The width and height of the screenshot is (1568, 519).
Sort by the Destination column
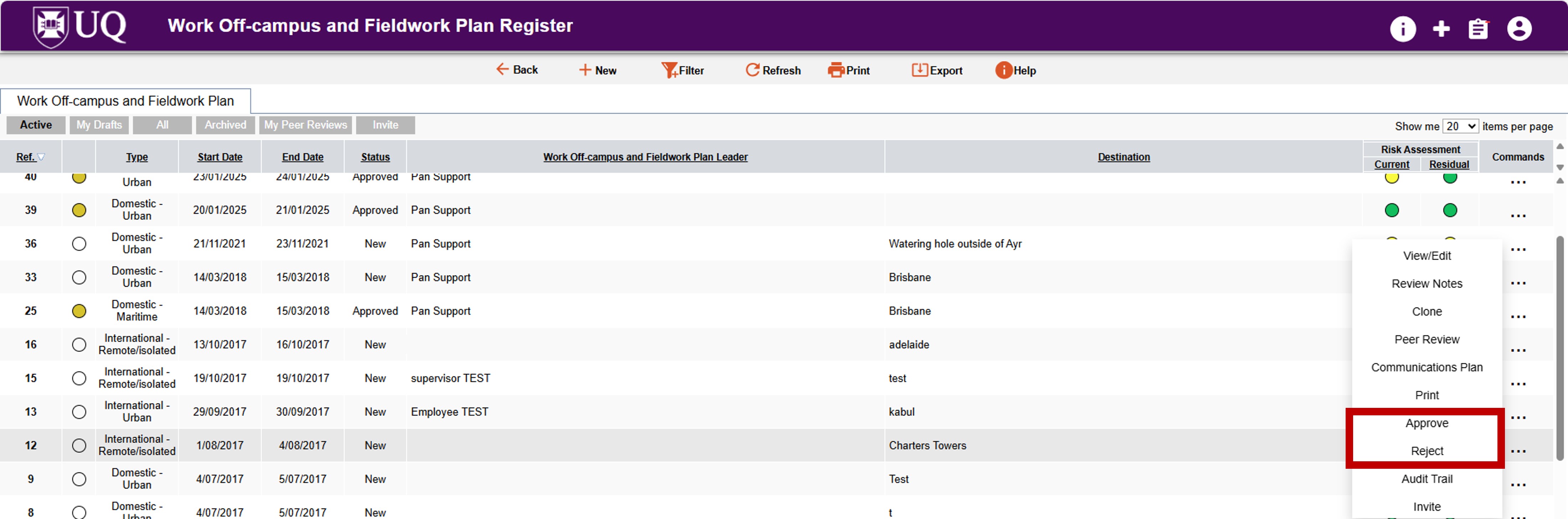(1124, 157)
